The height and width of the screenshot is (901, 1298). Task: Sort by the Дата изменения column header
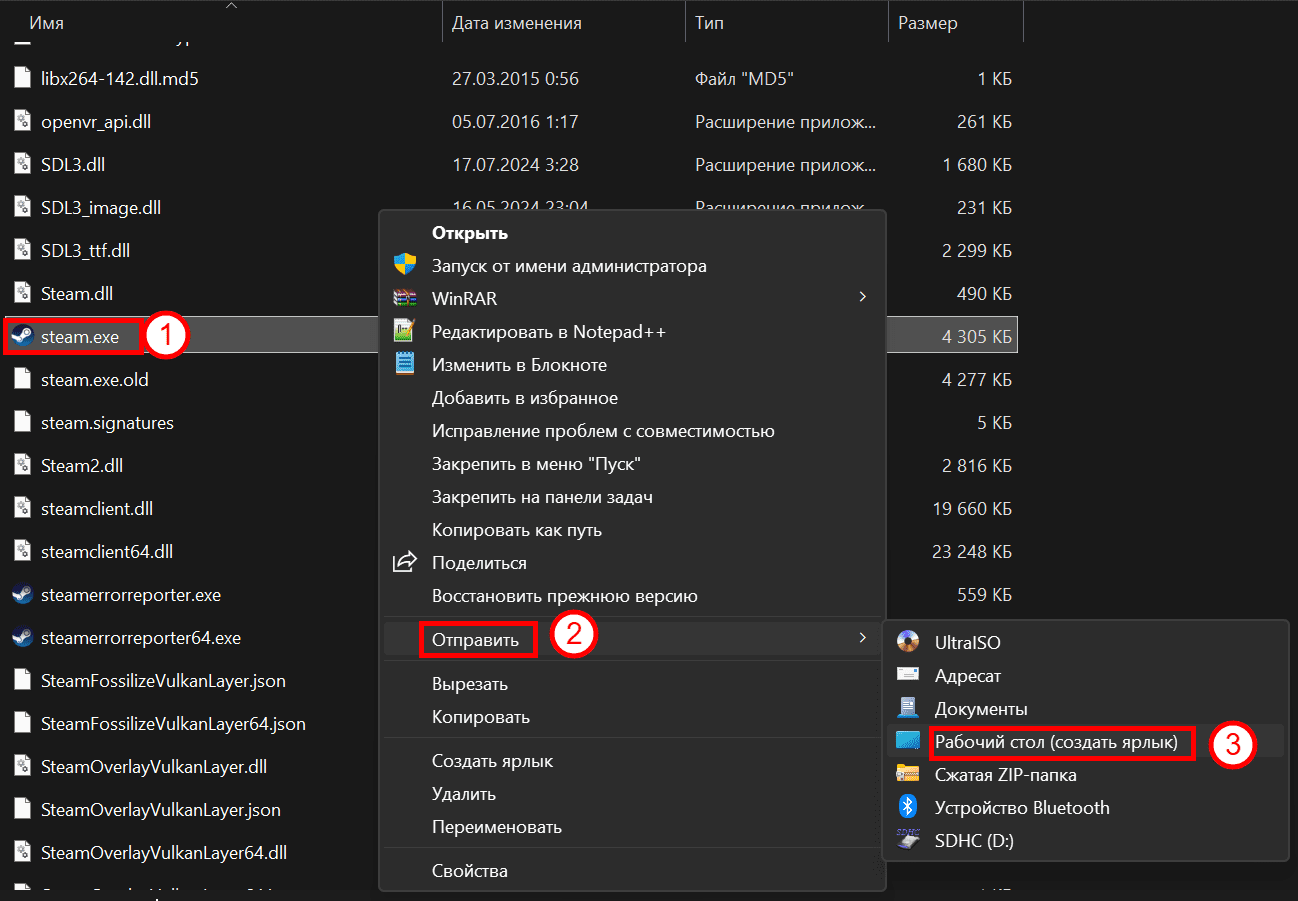tap(517, 22)
